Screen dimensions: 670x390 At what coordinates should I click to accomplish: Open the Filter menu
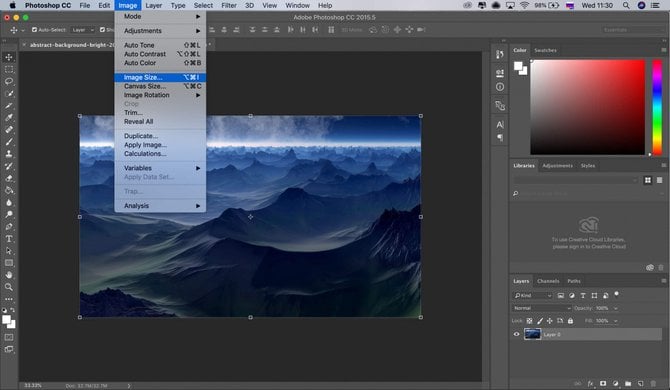click(229, 6)
